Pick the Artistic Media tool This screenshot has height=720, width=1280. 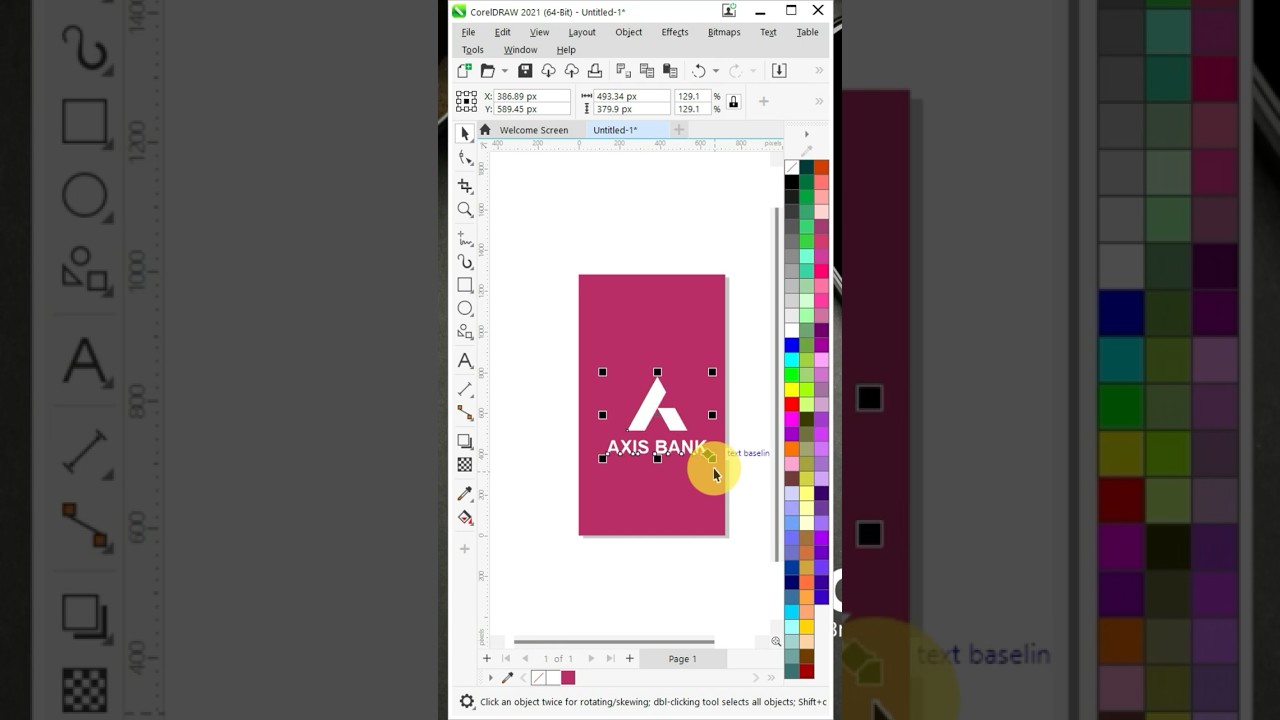(x=465, y=262)
